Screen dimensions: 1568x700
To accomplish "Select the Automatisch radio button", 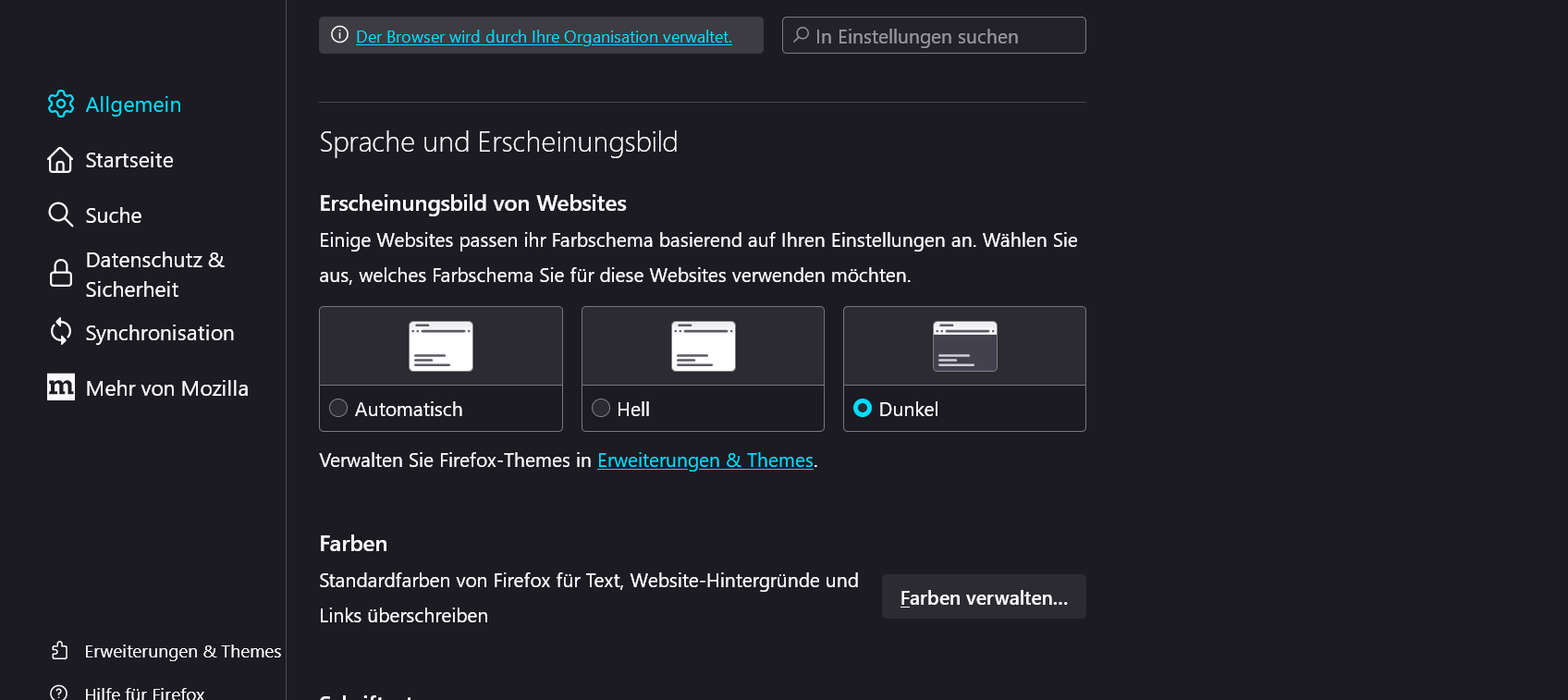I will point(338,408).
